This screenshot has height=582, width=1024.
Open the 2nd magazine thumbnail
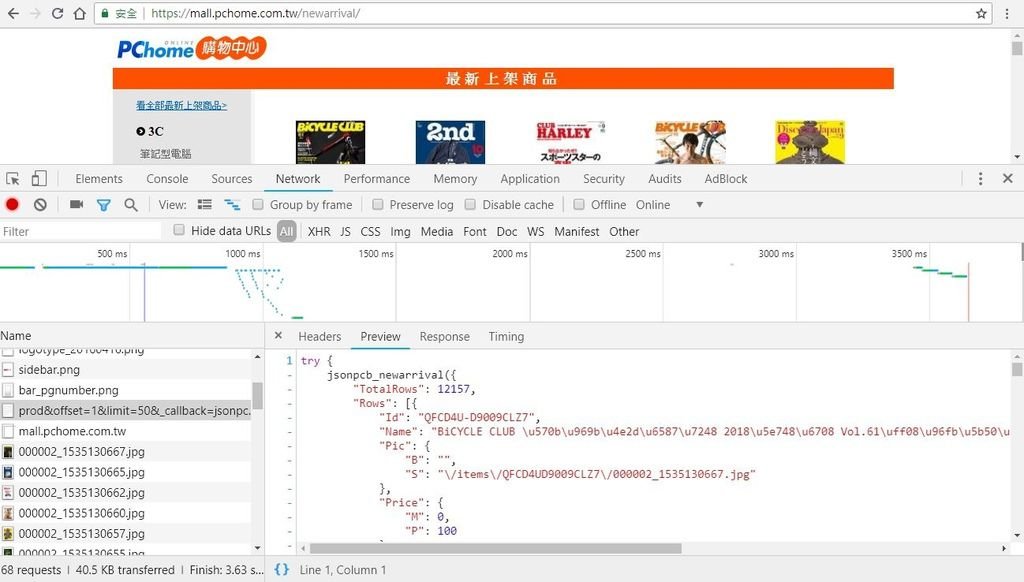[451, 142]
